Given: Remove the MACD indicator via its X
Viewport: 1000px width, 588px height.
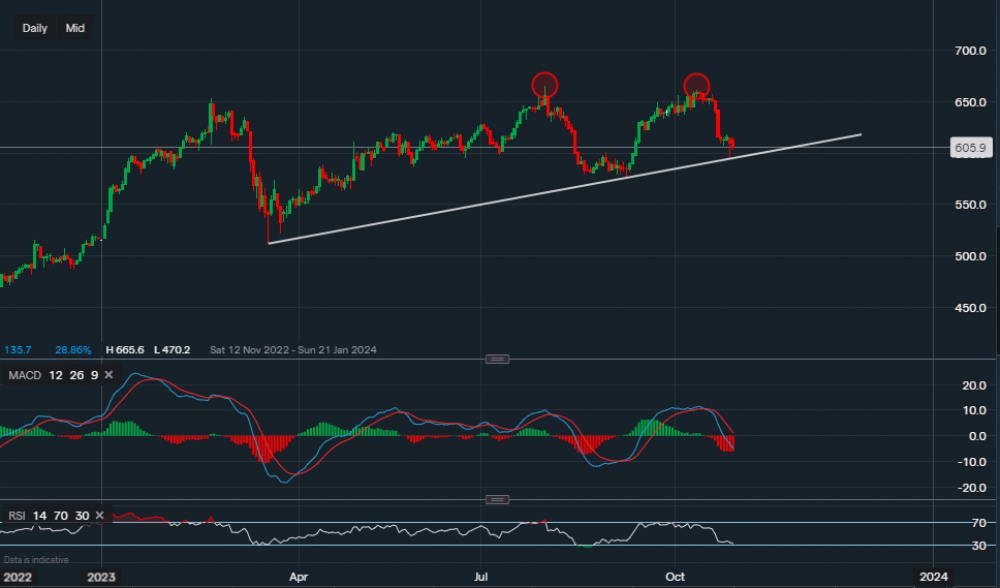Looking at the screenshot, I should [x=106, y=374].
